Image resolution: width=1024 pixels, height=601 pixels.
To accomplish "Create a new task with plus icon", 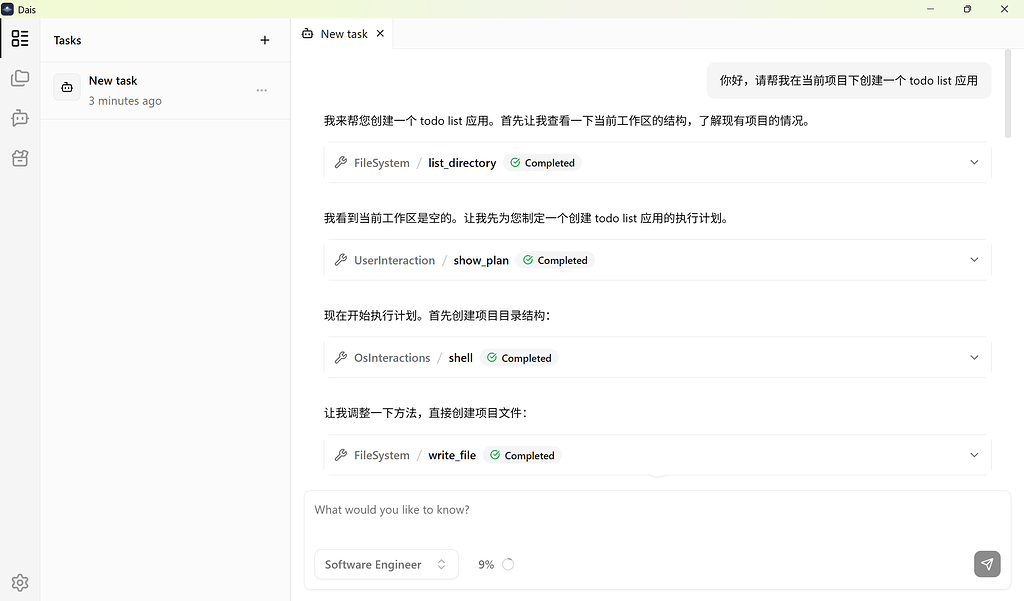I will point(264,41).
